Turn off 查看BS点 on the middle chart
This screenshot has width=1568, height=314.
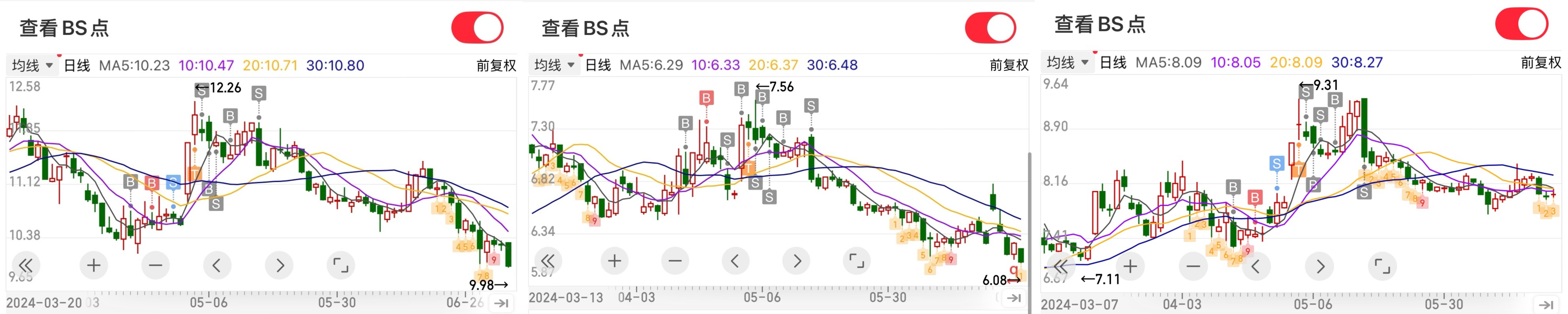coord(991,28)
